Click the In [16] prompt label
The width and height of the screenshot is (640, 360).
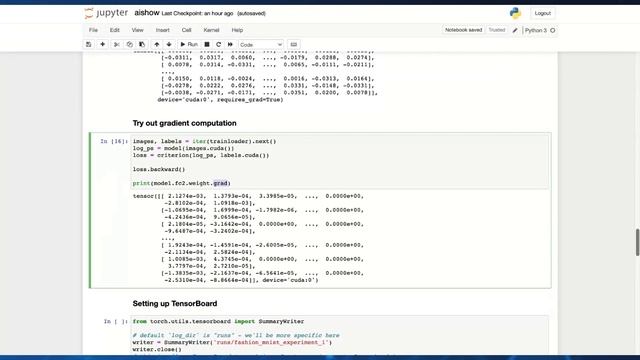tap(114, 141)
